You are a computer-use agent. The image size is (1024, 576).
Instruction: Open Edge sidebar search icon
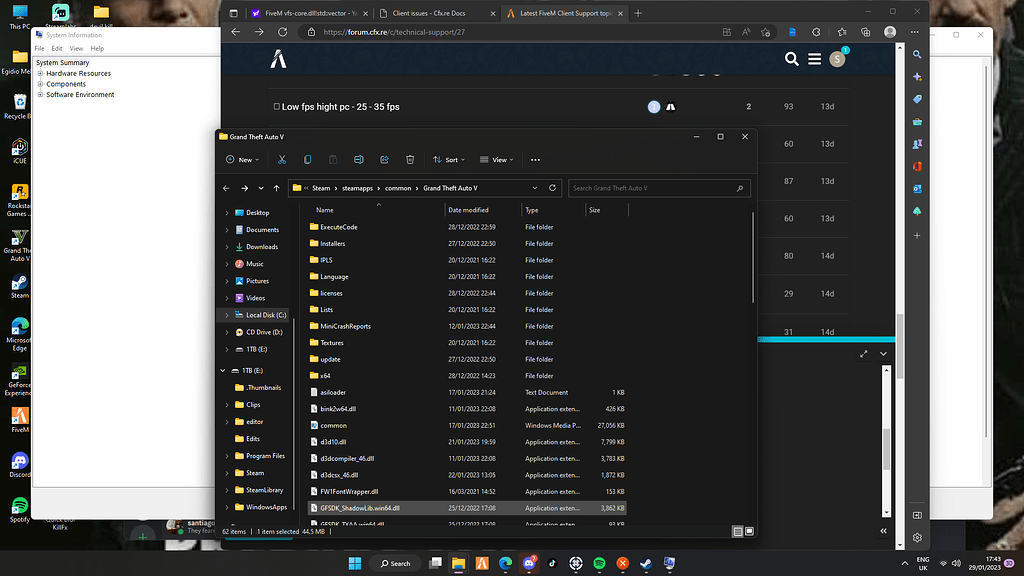917,55
